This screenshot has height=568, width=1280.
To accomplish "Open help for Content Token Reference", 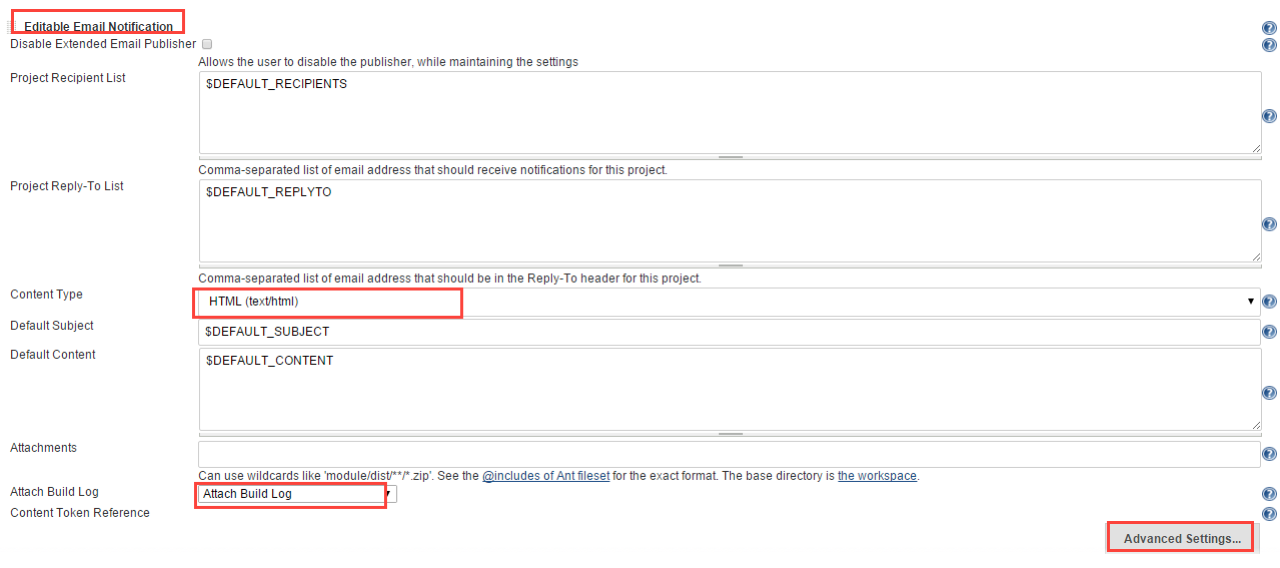I will 1269,514.
